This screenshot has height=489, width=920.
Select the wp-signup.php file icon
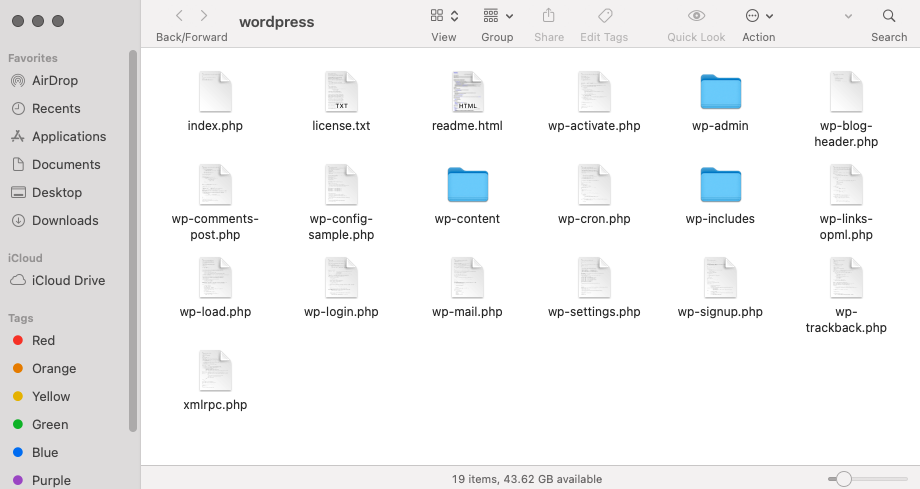coord(721,278)
